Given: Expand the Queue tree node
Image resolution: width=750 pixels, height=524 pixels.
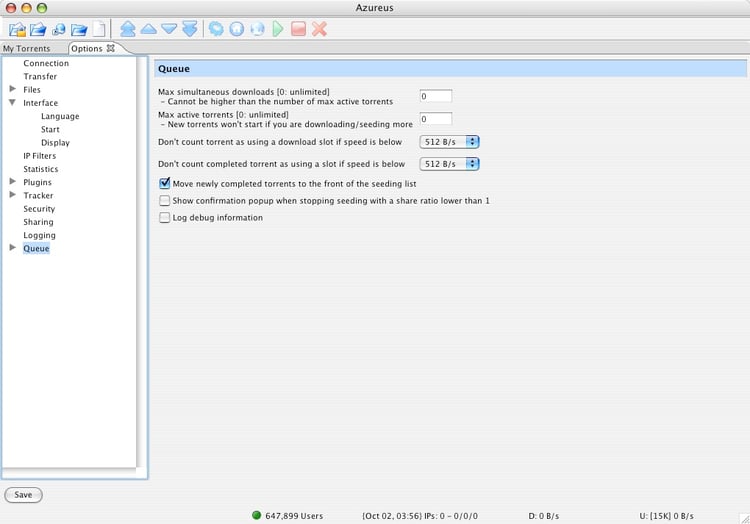Looking at the screenshot, I should point(13,248).
